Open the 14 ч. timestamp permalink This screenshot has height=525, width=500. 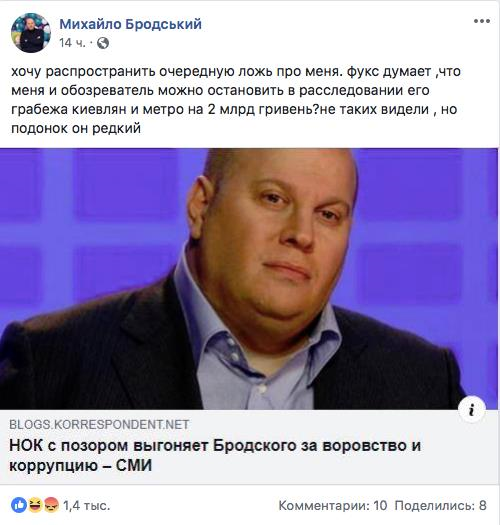72,43
